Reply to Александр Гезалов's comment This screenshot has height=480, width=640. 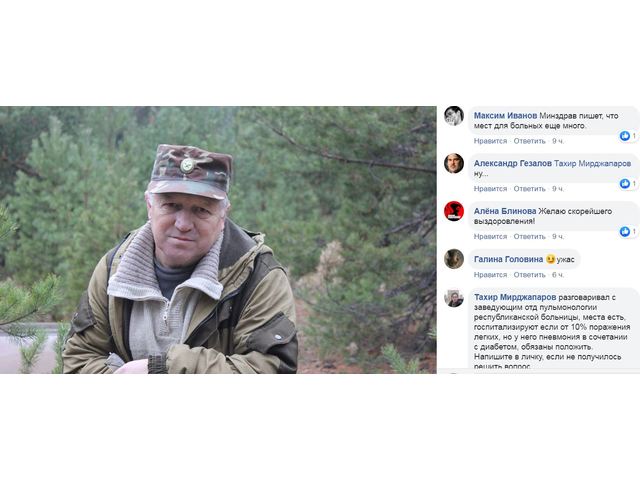coord(529,189)
